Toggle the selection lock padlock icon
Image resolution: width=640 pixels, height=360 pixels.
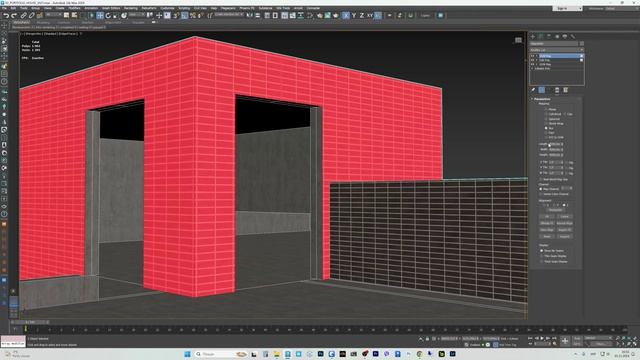(427, 339)
